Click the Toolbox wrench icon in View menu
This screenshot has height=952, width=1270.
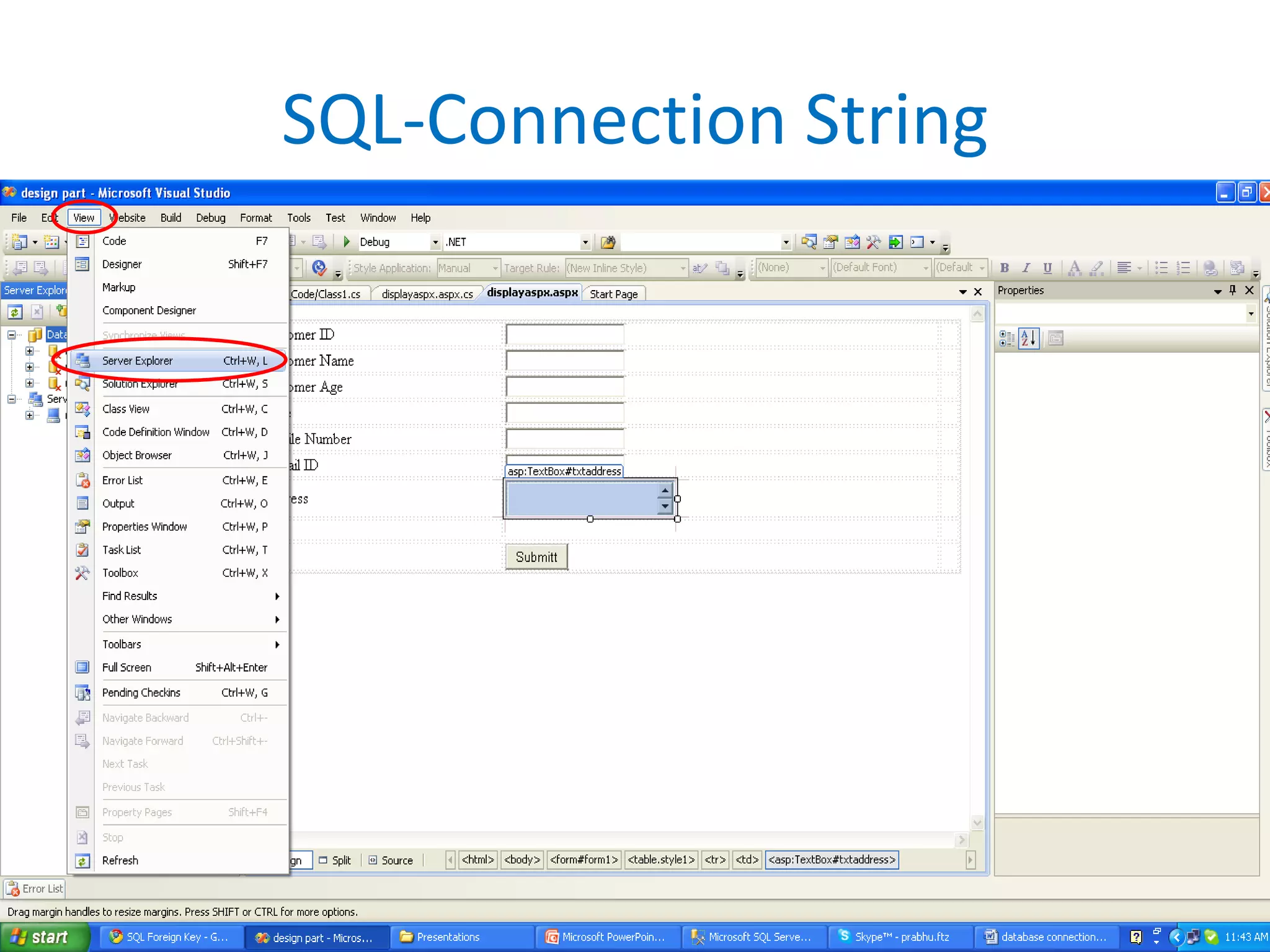82,573
